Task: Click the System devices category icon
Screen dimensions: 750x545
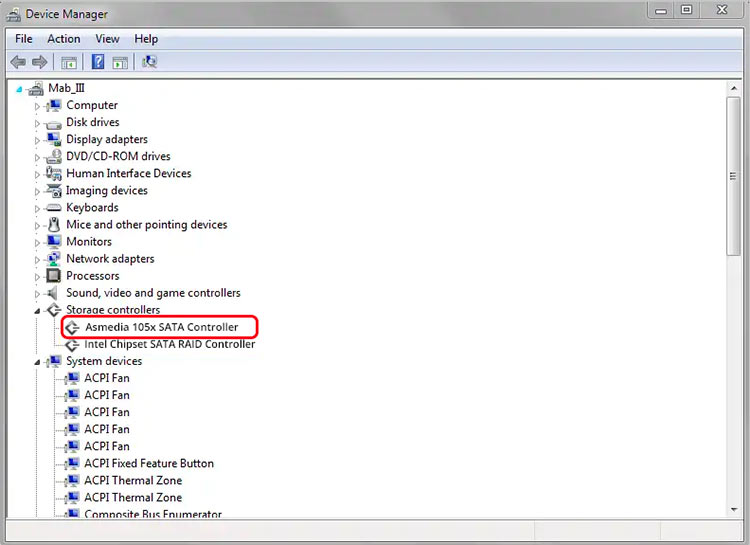Action: pos(54,361)
